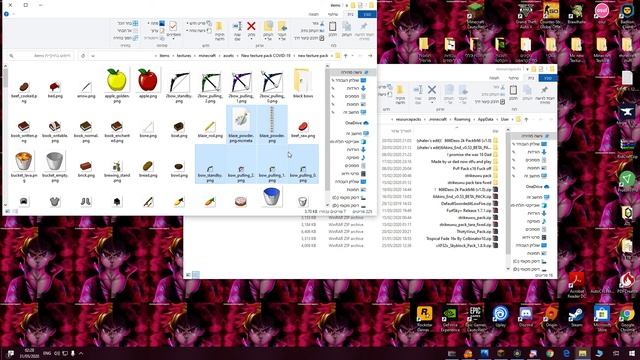Screen dimensions: 640x360
Task: Click the New folder icon in front window ribbon
Action: click(219, 27)
